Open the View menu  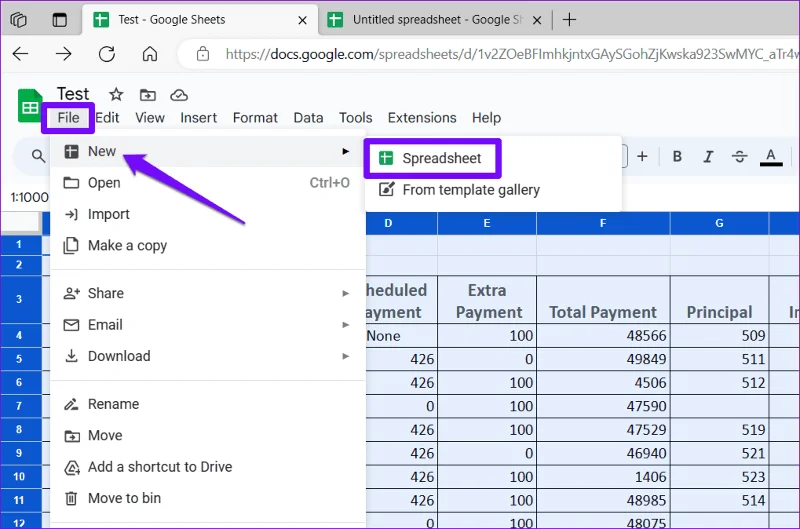pos(150,118)
